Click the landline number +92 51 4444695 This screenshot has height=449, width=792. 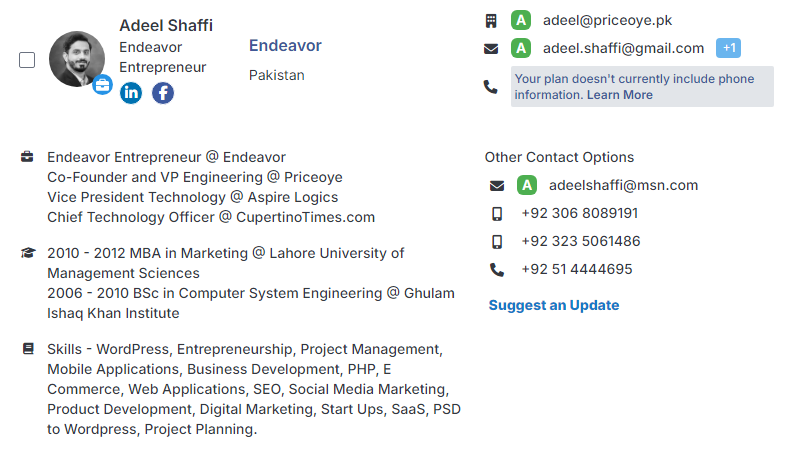[577, 269]
